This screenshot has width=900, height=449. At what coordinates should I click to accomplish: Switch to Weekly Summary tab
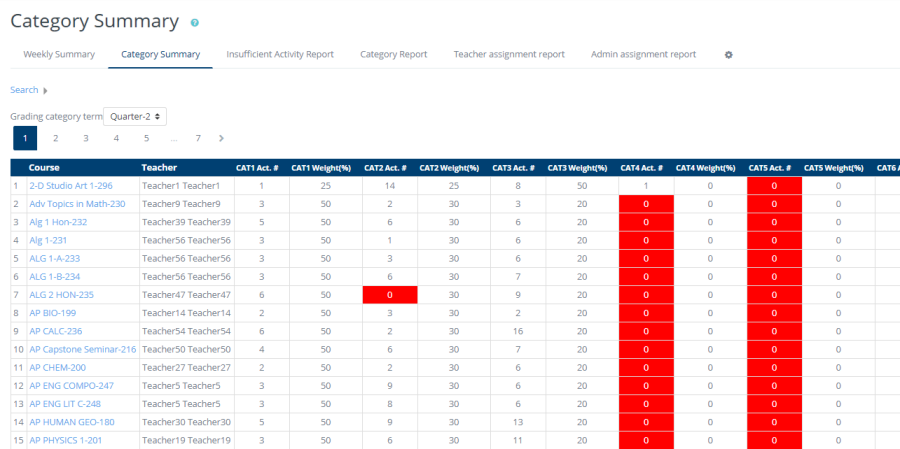59,54
